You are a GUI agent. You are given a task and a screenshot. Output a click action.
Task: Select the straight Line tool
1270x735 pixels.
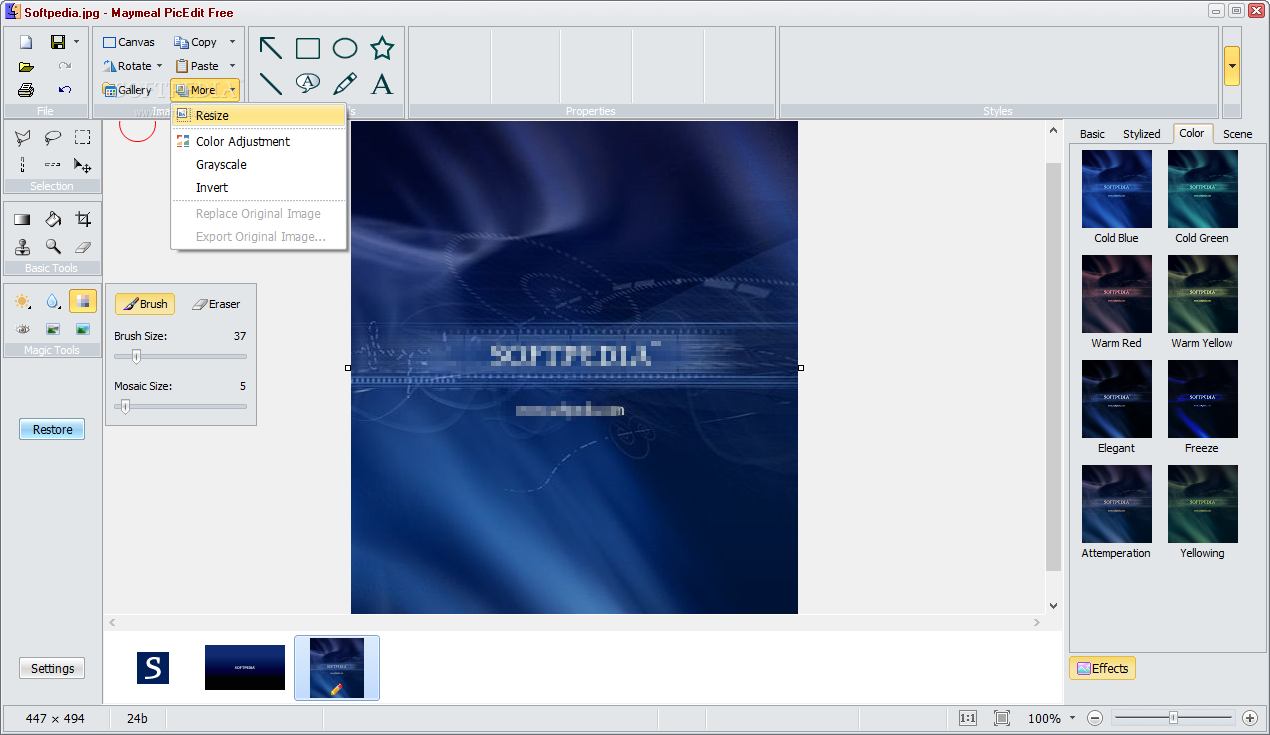point(270,84)
